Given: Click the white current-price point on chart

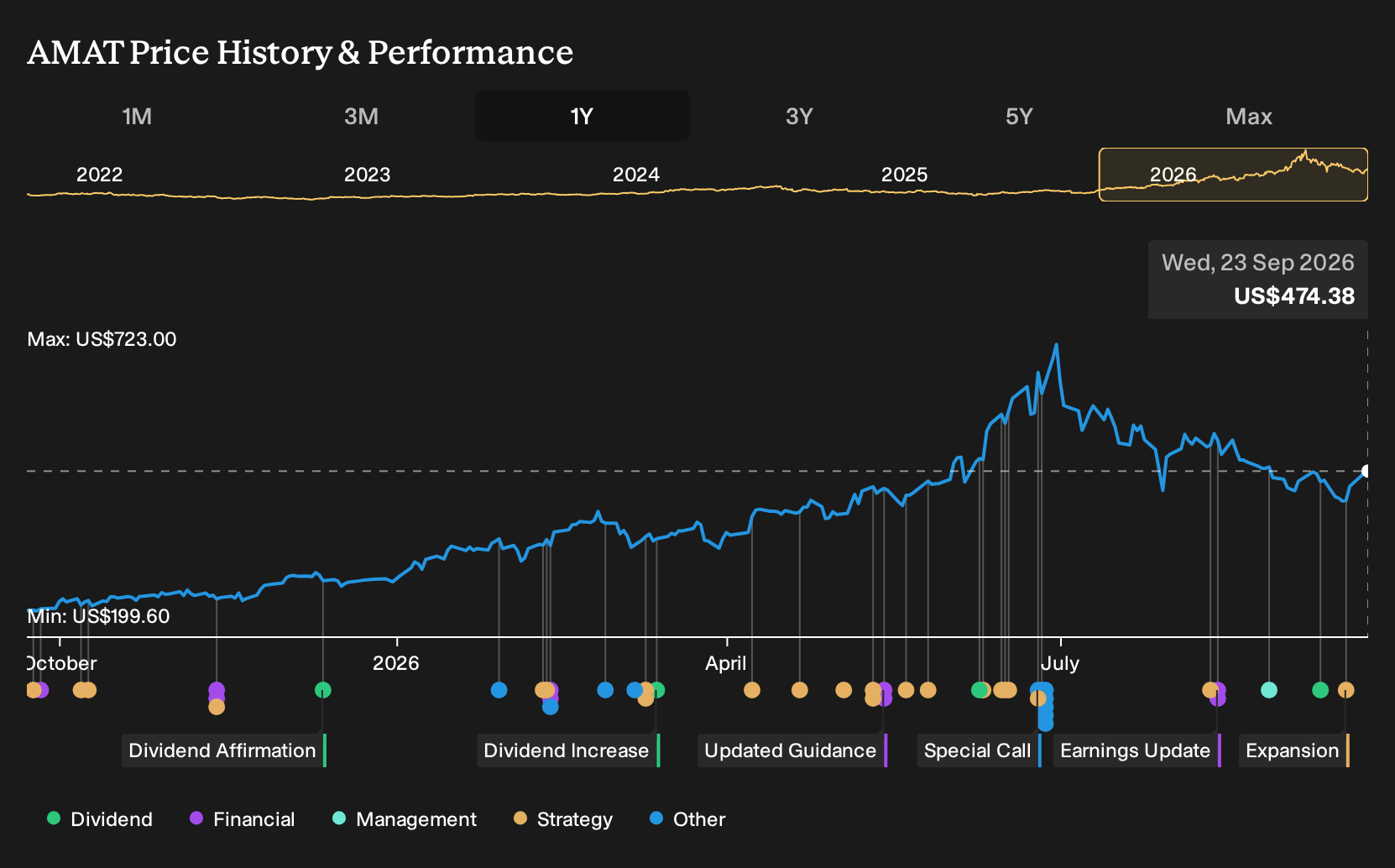Looking at the screenshot, I should [x=1366, y=471].
